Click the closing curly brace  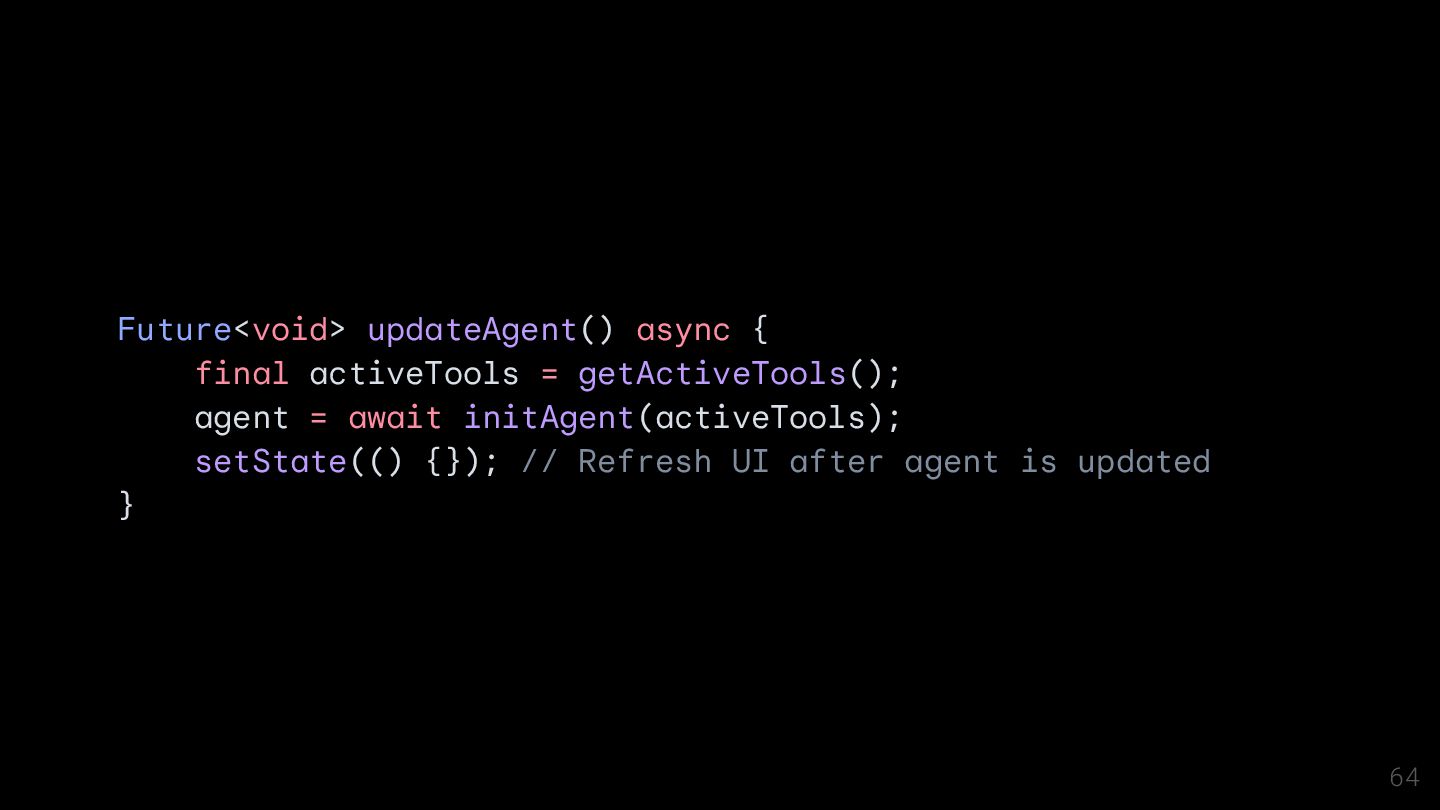126,505
